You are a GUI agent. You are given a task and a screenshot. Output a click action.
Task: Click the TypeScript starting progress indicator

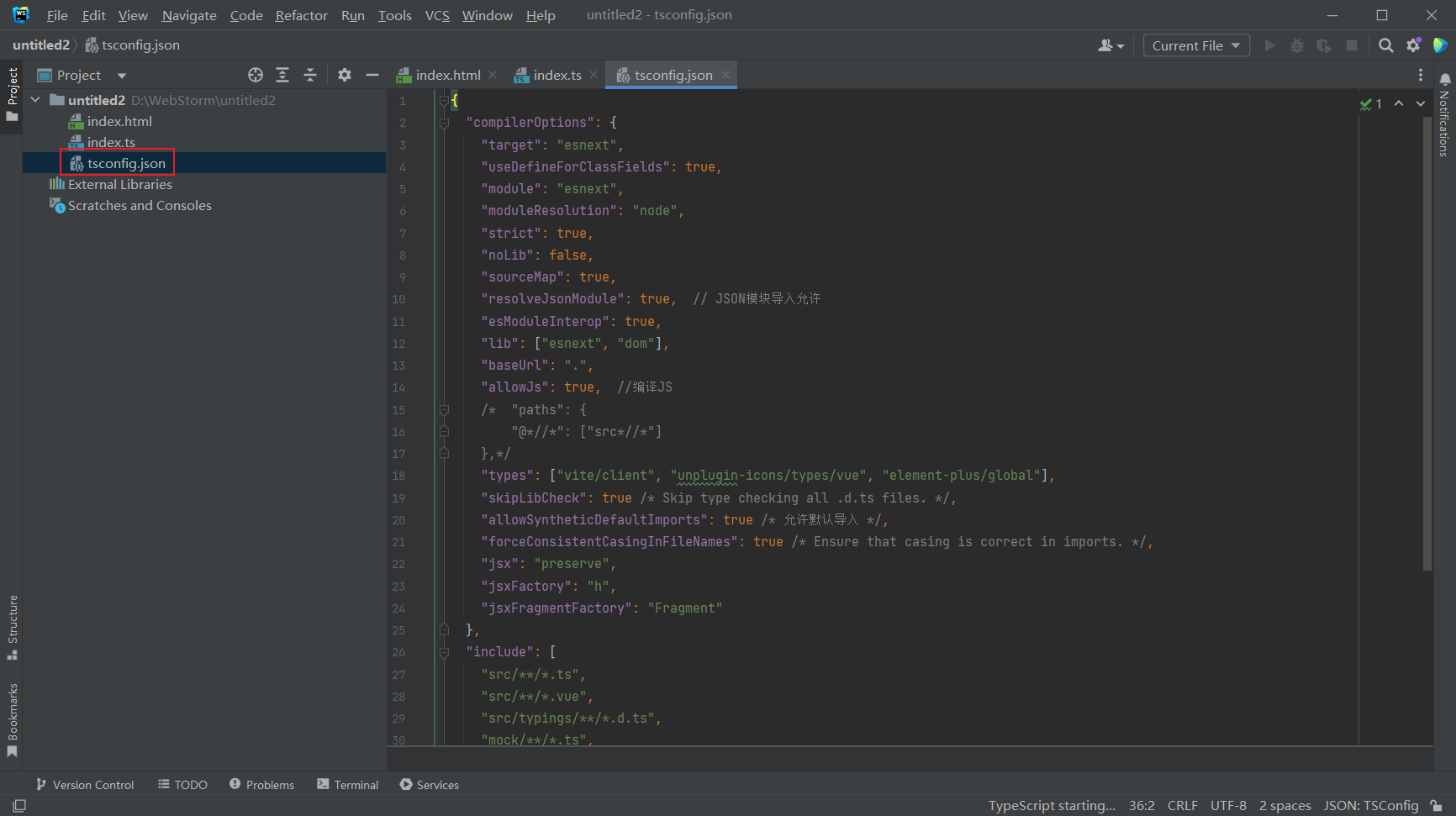pyautogui.click(x=1051, y=805)
